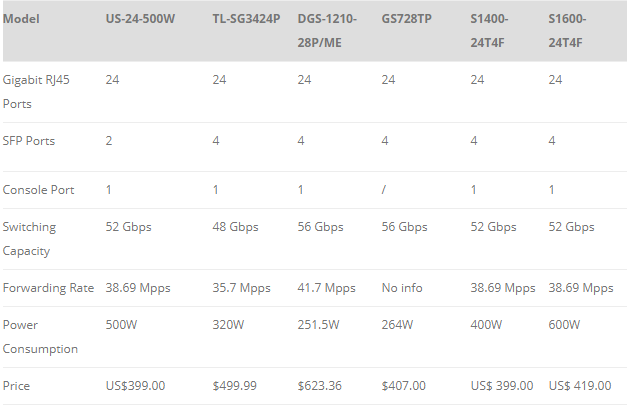Screen dimensions: 630x405
Task: Click the Model column header
Action: pos(22,19)
